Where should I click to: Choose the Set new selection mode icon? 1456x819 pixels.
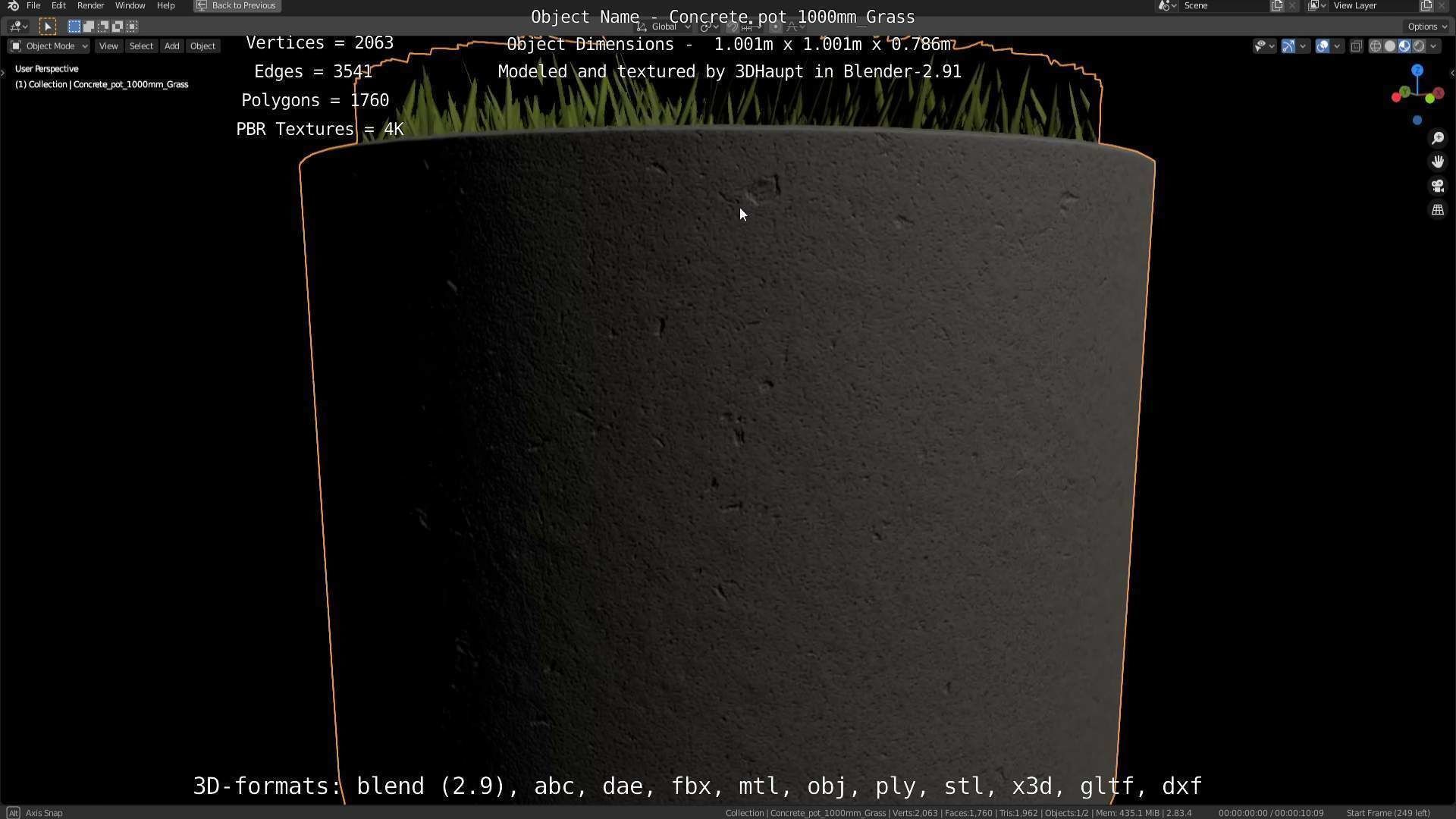point(74,27)
